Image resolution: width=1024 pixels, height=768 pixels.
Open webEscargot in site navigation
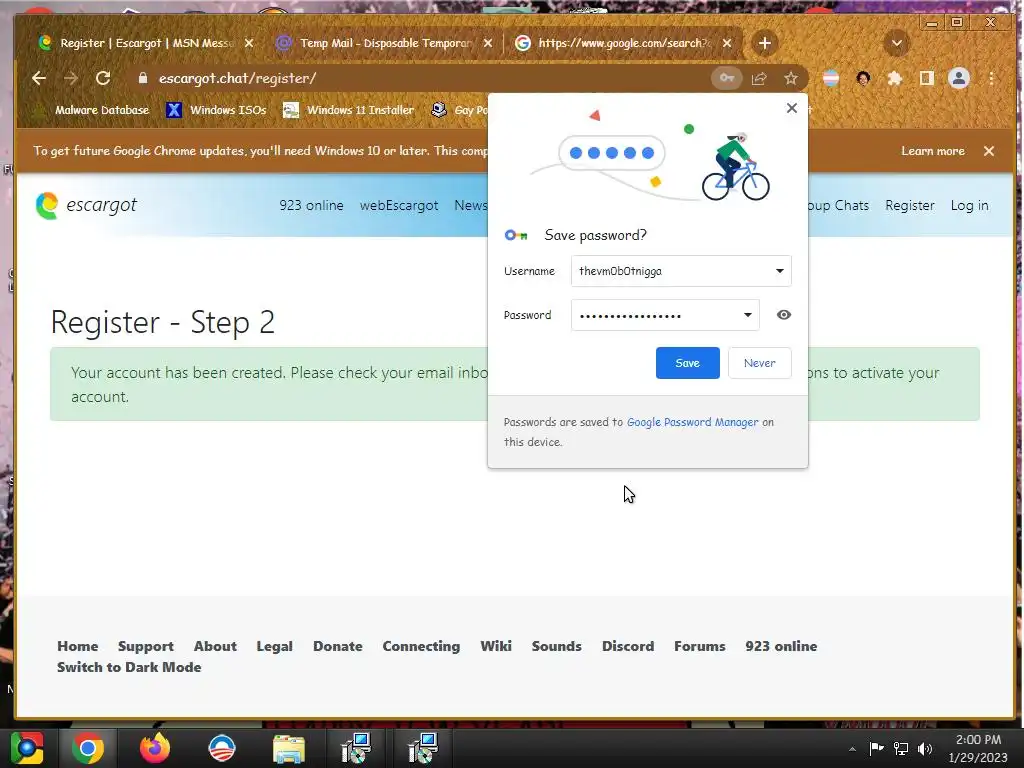[399, 205]
